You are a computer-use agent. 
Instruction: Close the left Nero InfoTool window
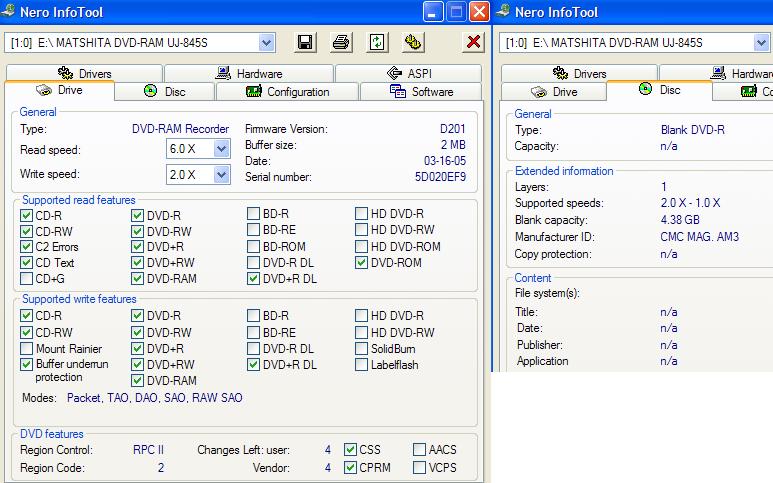[x=479, y=12]
